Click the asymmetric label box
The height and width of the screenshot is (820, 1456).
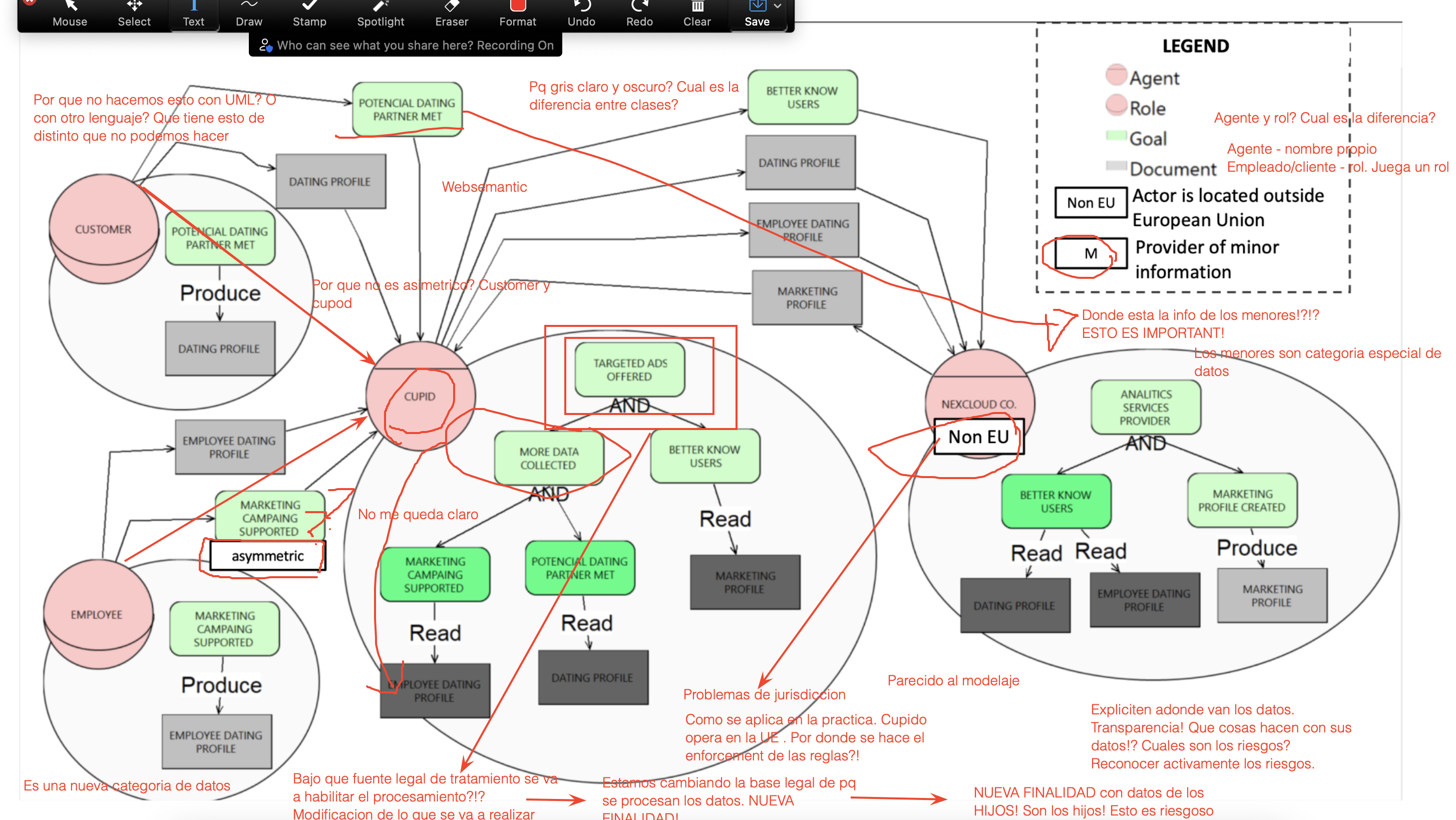267,556
